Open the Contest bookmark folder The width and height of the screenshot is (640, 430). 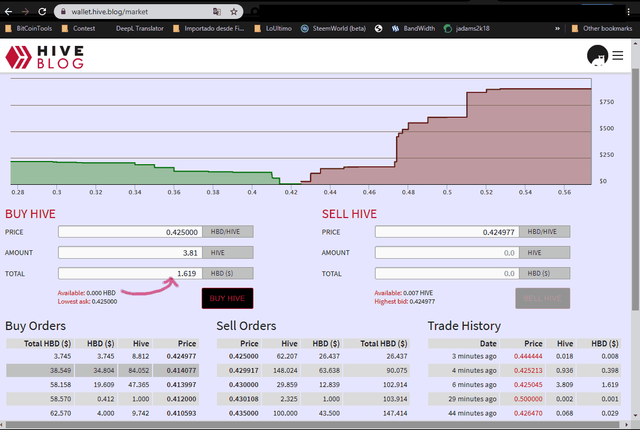click(x=78, y=29)
